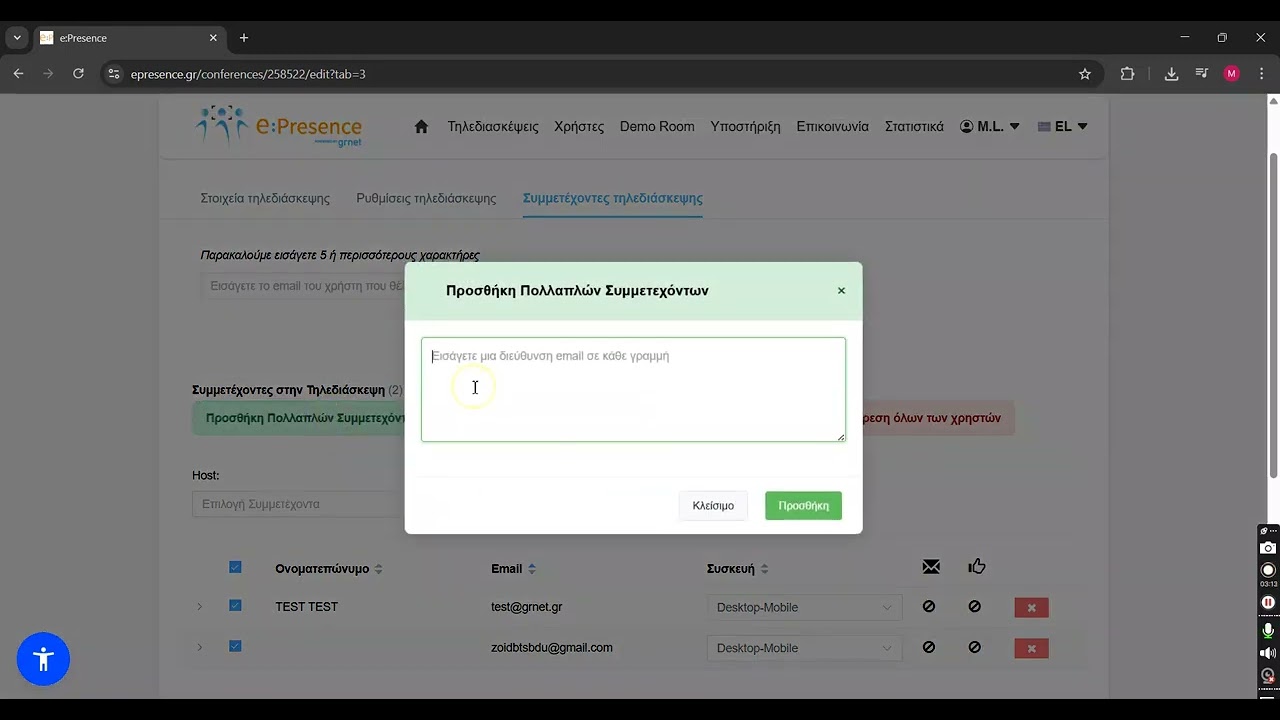Open the Chrome profile avatar M
The image size is (1280, 720).
click(x=1231, y=74)
